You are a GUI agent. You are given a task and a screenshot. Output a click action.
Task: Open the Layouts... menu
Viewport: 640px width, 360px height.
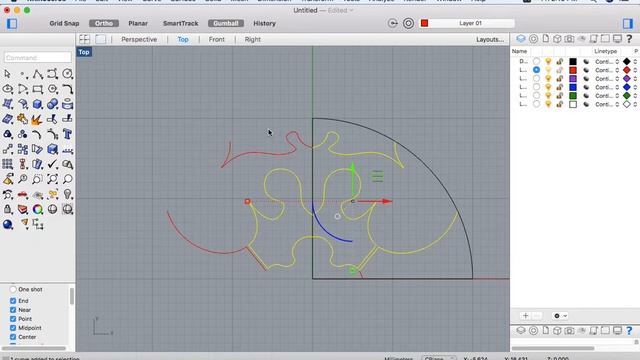coord(490,39)
